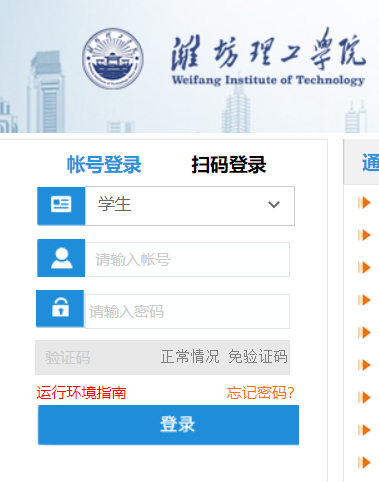Click the user silhouette icon
379x482 pixels.
(x=61, y=258)
